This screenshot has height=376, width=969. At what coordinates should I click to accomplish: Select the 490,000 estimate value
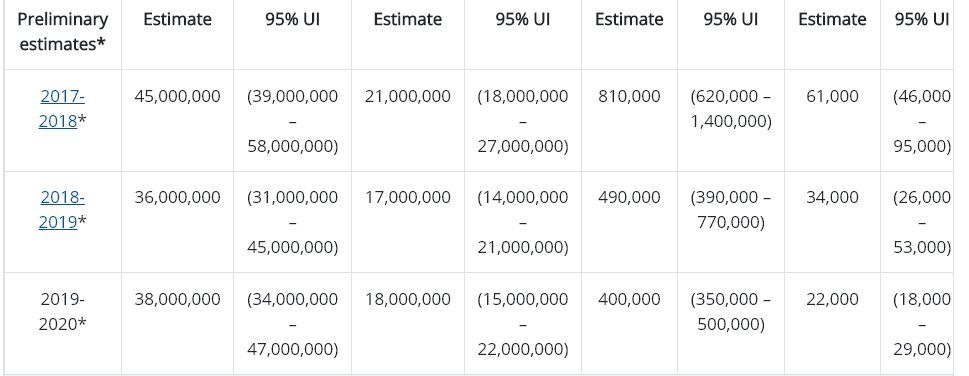click(x=629, y=197)
